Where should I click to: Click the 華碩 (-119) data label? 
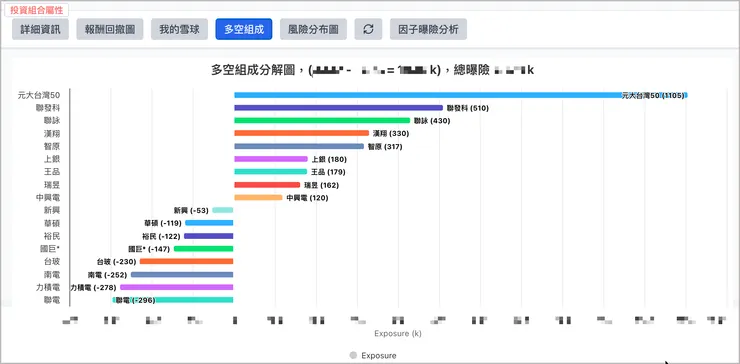(x=162, y=223)
